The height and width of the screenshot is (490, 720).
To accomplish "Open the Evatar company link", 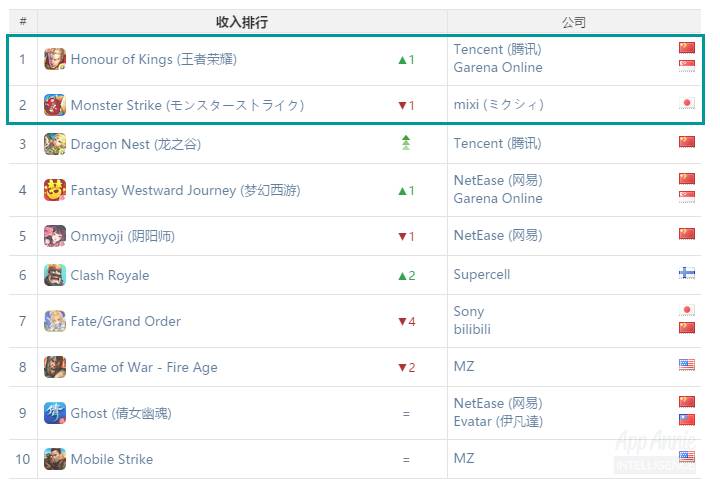I will click(x=498, y=422).
